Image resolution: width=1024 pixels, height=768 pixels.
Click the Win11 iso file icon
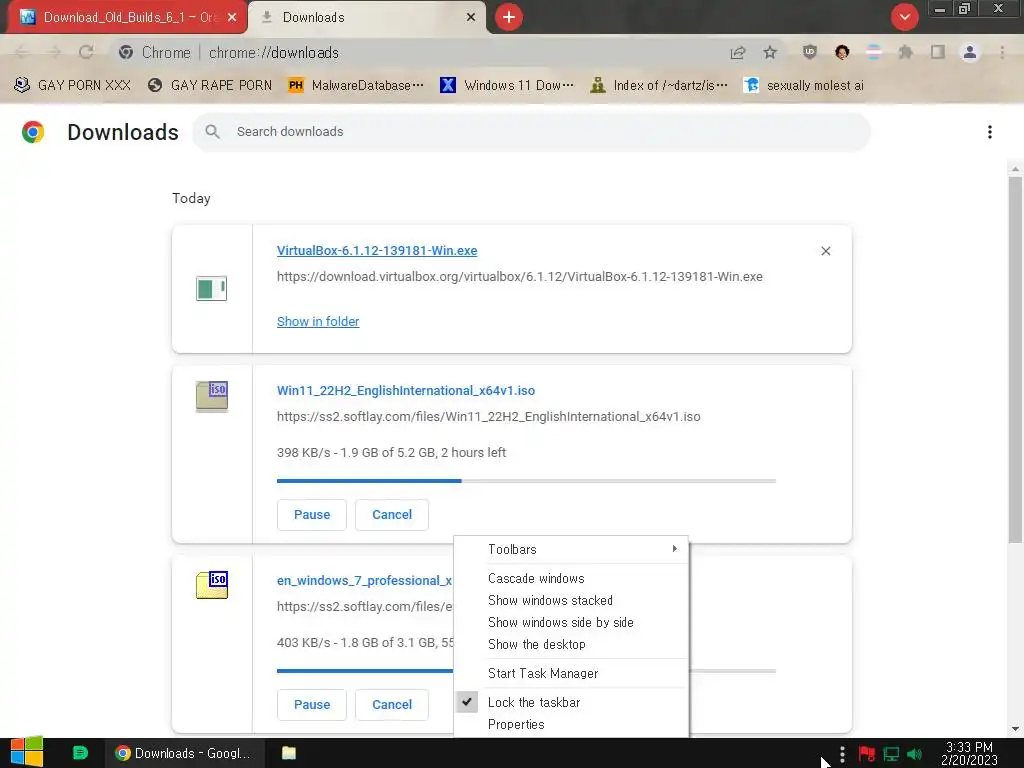coord(212,396)
